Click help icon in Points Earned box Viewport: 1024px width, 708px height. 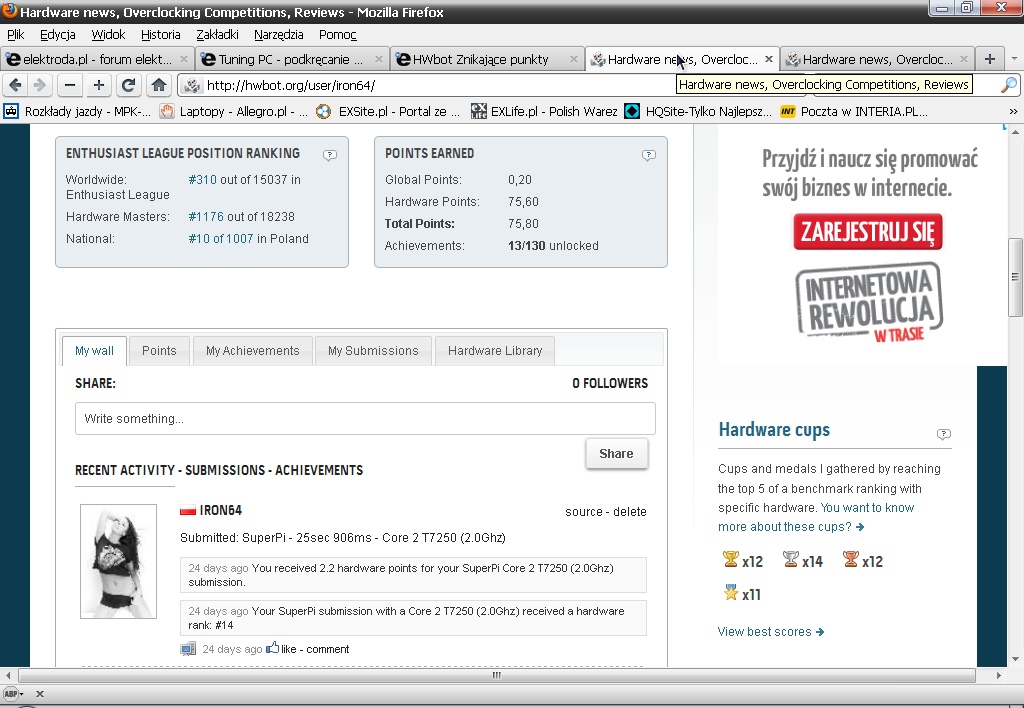pos(648,155)
